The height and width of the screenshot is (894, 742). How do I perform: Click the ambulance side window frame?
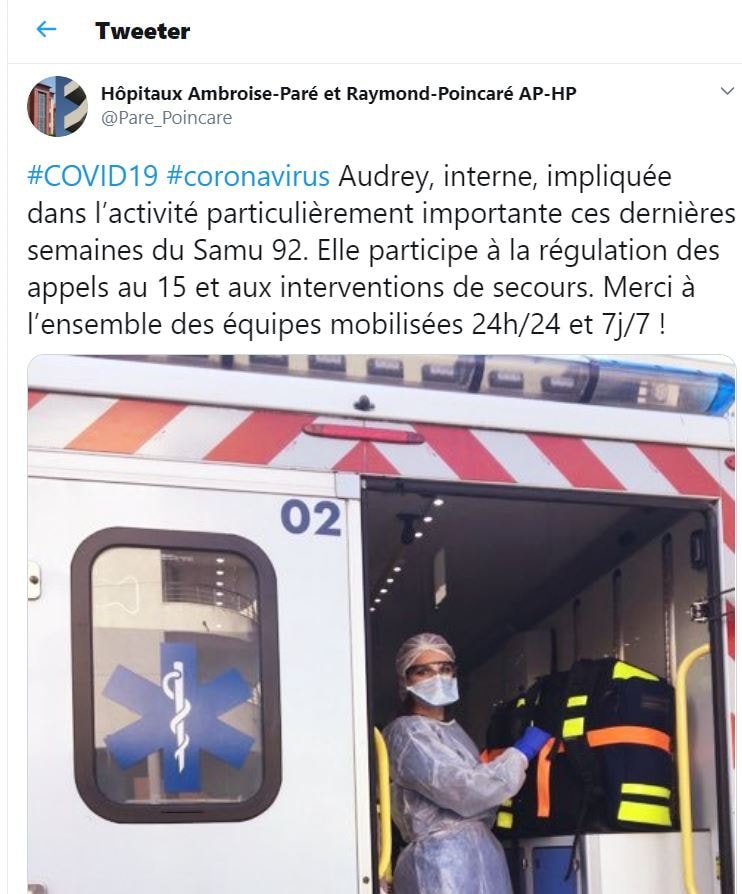click(x=175, y=676)
